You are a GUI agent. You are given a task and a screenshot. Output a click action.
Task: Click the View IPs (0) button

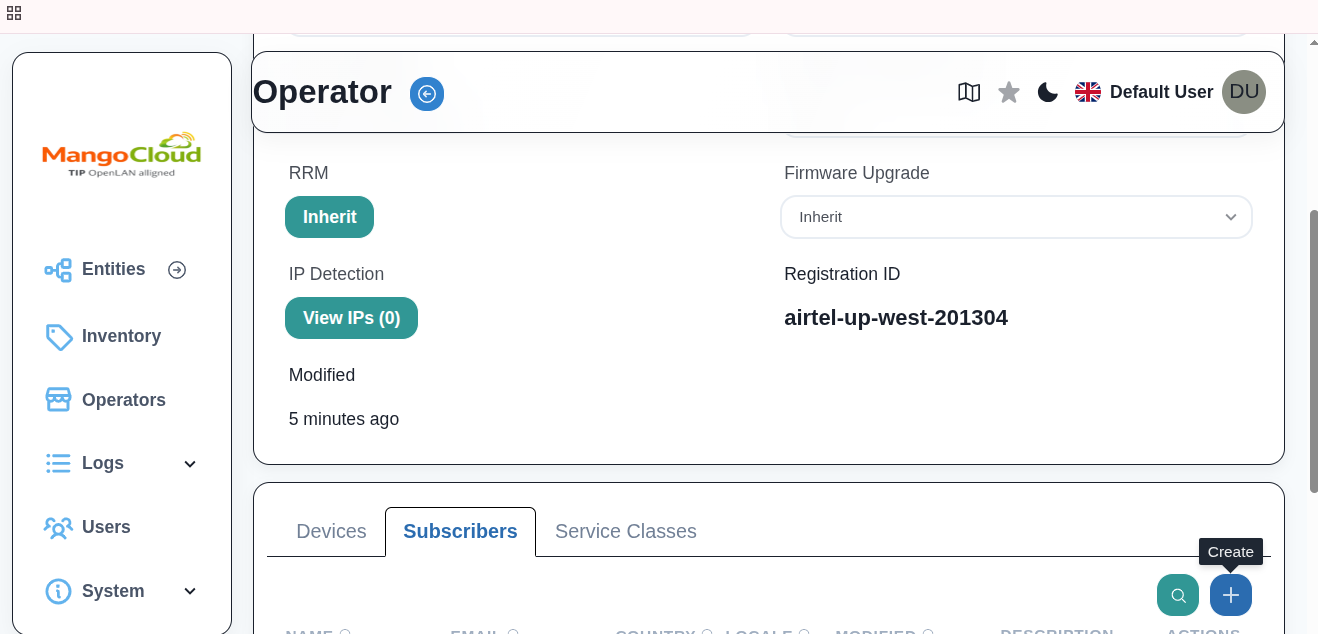(352, 318)
